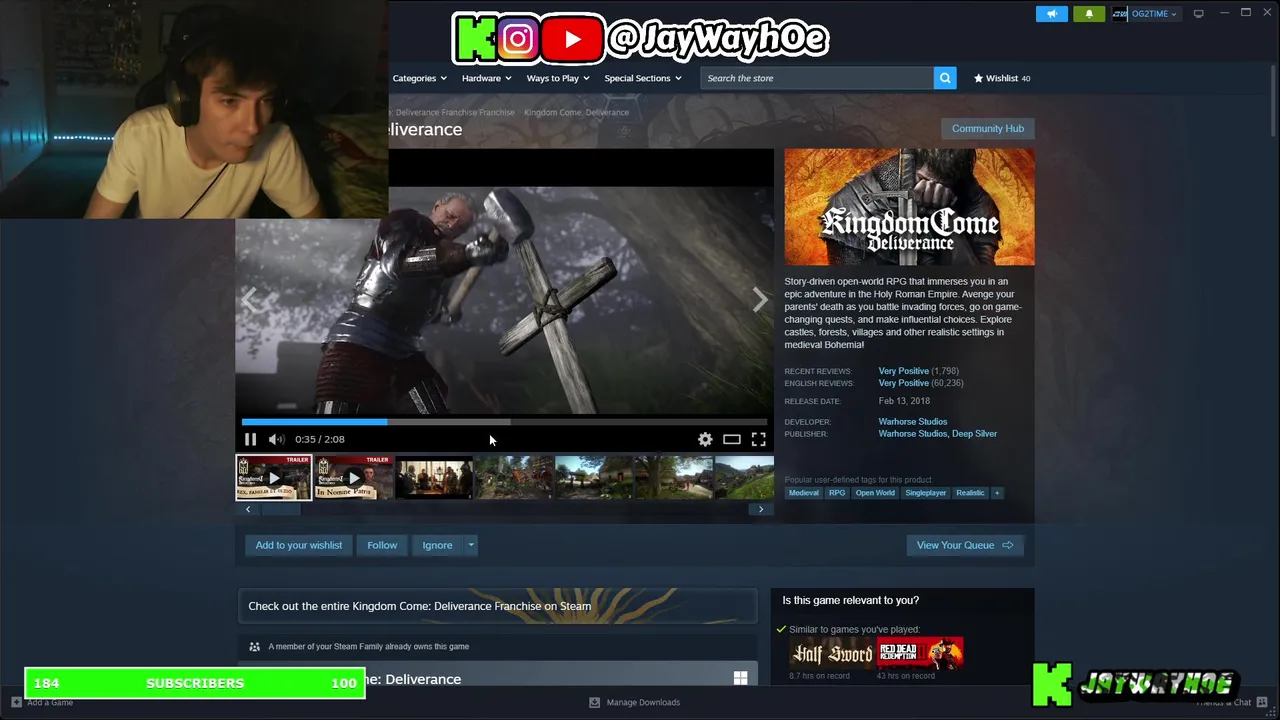The width and height of the screenshot is (1280, 720).
Task: Click Manage Downloads text
Action: (643, 702)
